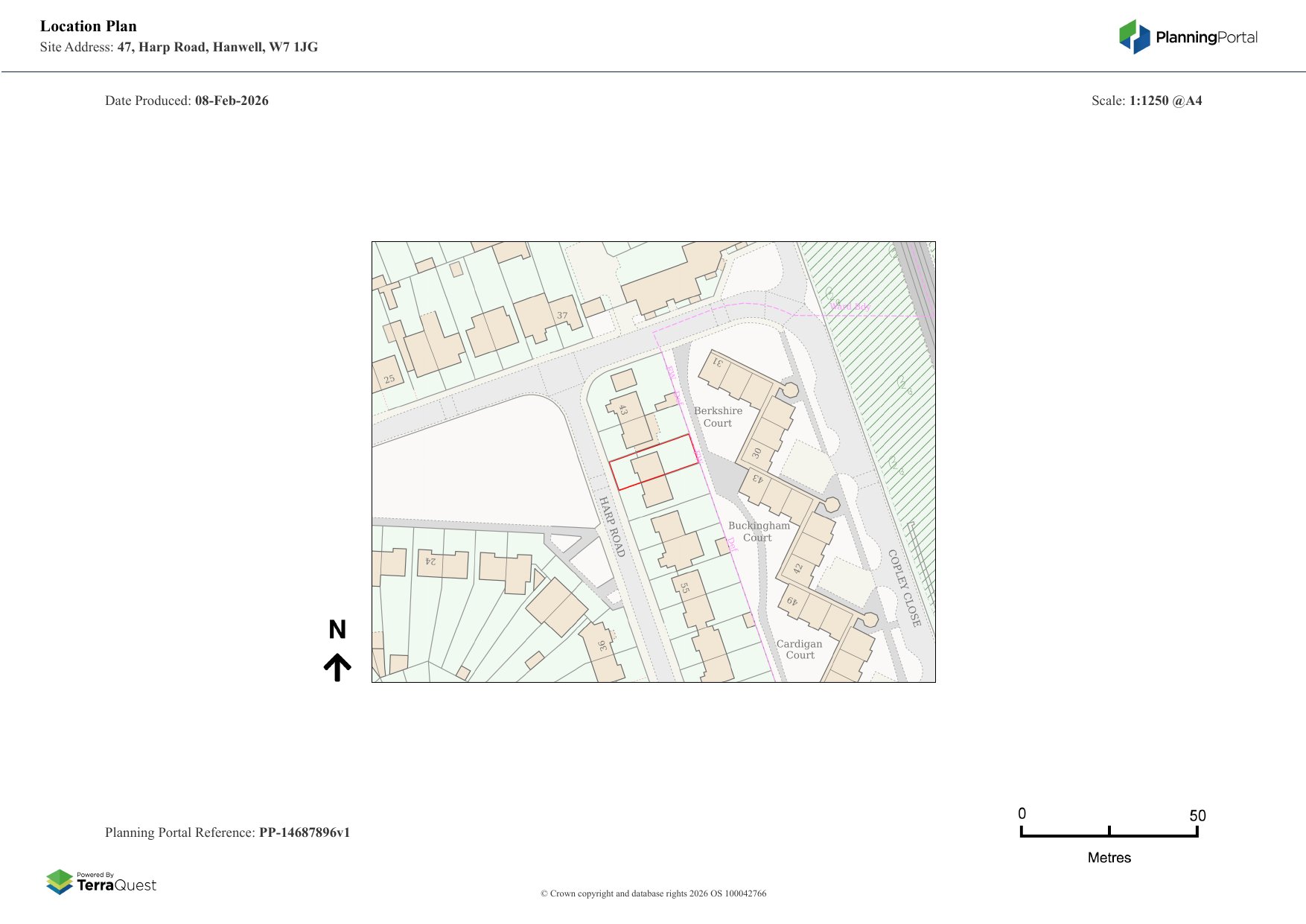The image size is (1306, 924).
Task: Click the TerraQuest layered logo icon
Action: tap(60, 882)
